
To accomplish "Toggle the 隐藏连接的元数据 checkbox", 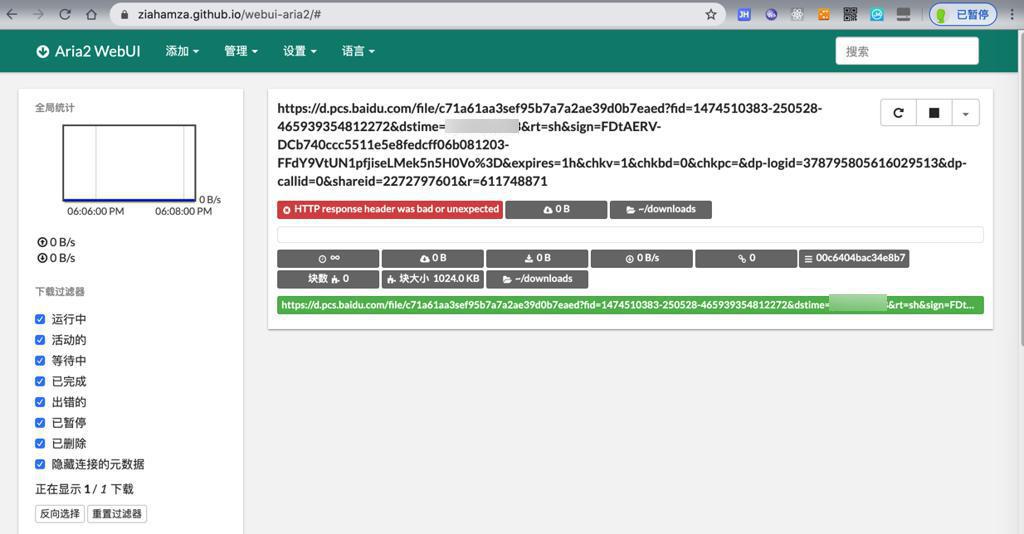I will tap(40, 464).
